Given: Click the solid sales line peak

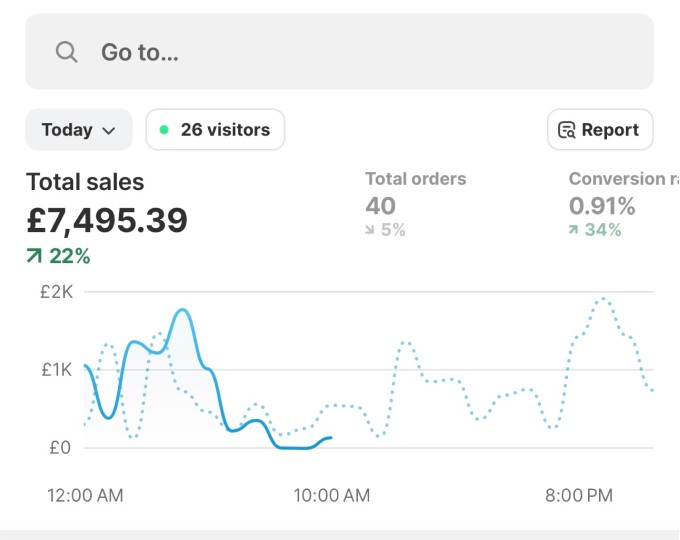Looking at the screenshot, I should point(183,310).
